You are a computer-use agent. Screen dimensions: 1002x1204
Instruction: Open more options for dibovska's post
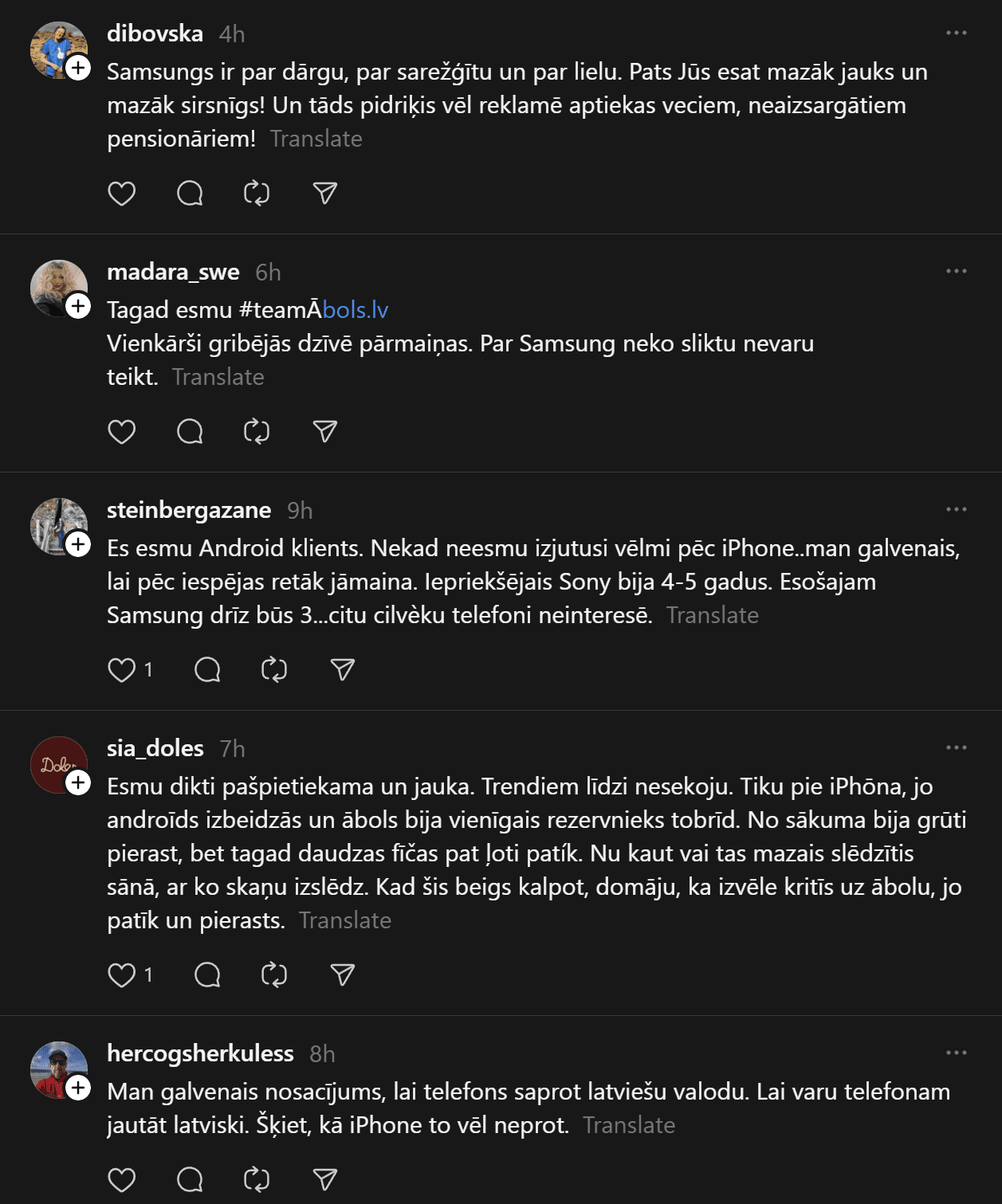(956, 33)
